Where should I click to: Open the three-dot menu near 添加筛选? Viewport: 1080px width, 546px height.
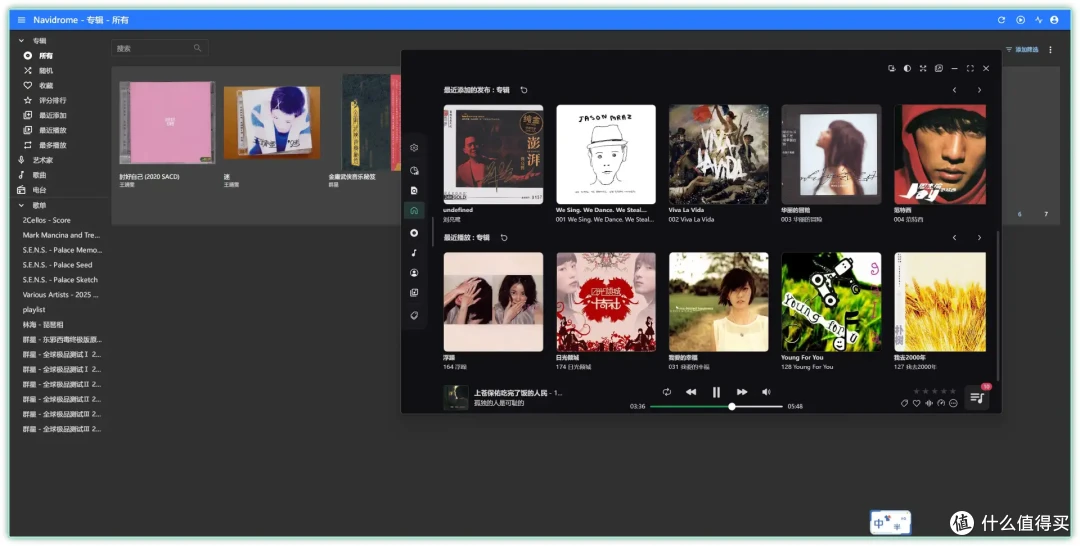(1050, 50)
